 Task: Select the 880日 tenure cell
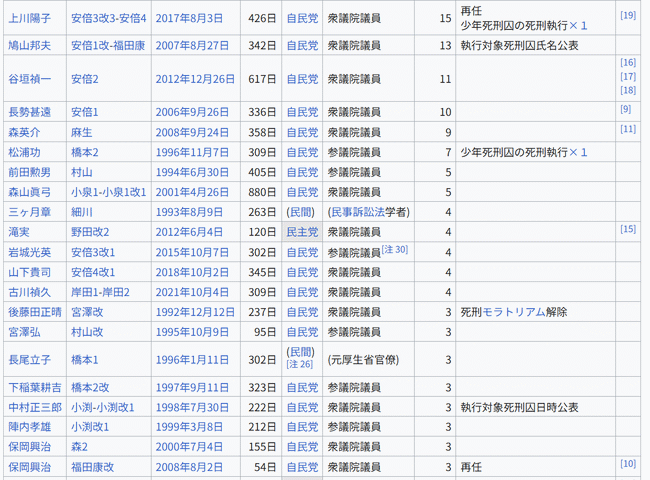pos(262,192)
